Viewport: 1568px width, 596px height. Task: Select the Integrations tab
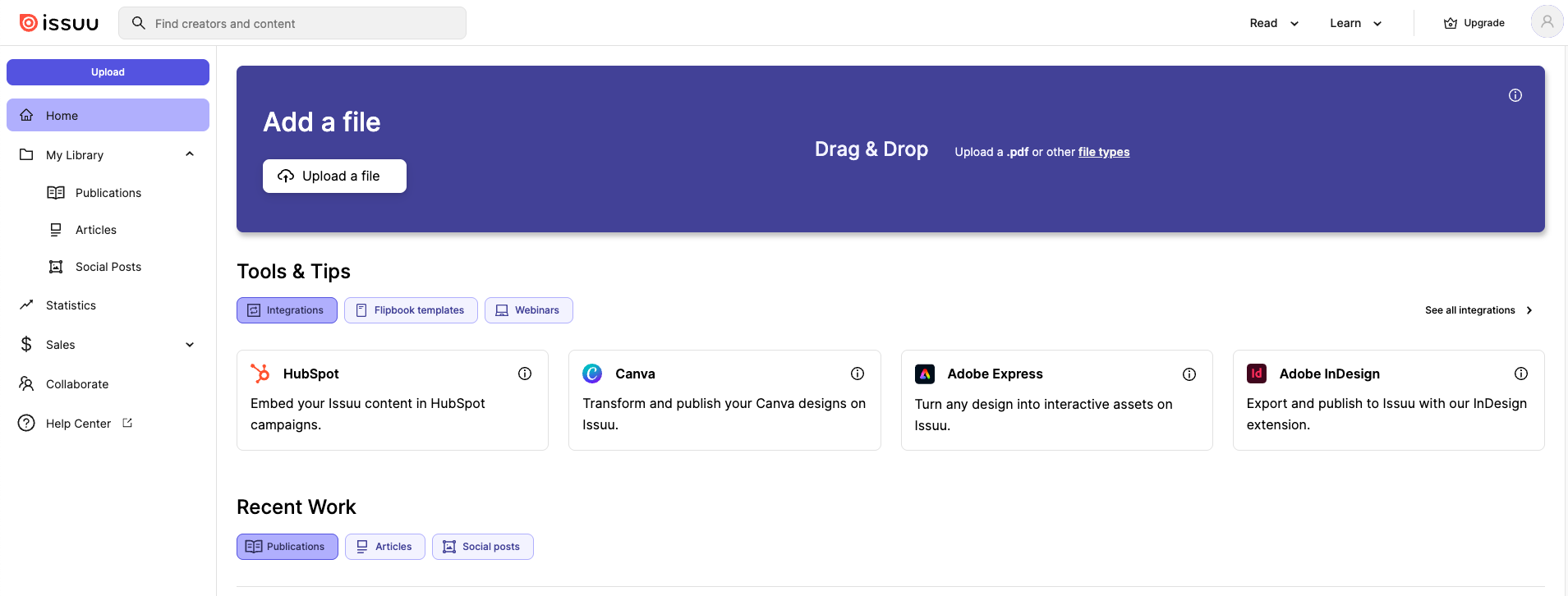[287, 310]
